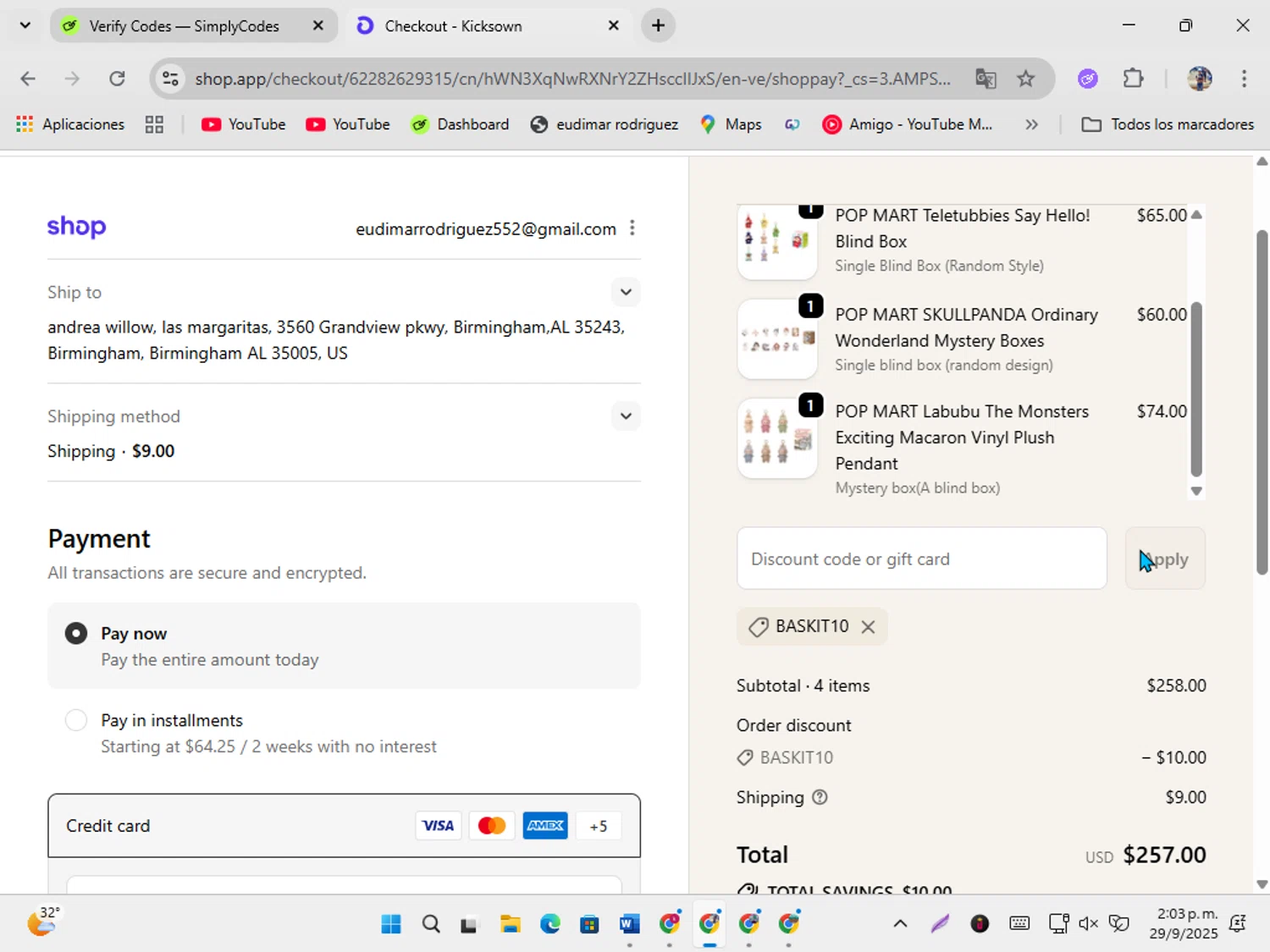
Task: Open SKULLPANDA Mystery Boxes thumbnail
Action: point(777,338)
